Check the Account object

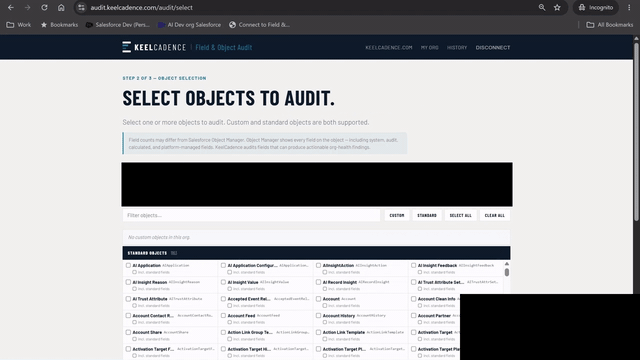318,299
